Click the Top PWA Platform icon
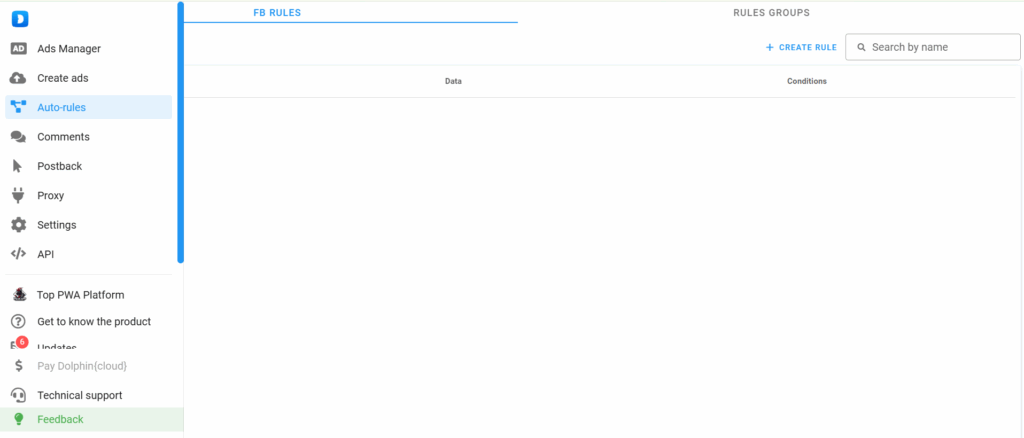Viewport: 1024px width, 438px height. tap(19, 294)
